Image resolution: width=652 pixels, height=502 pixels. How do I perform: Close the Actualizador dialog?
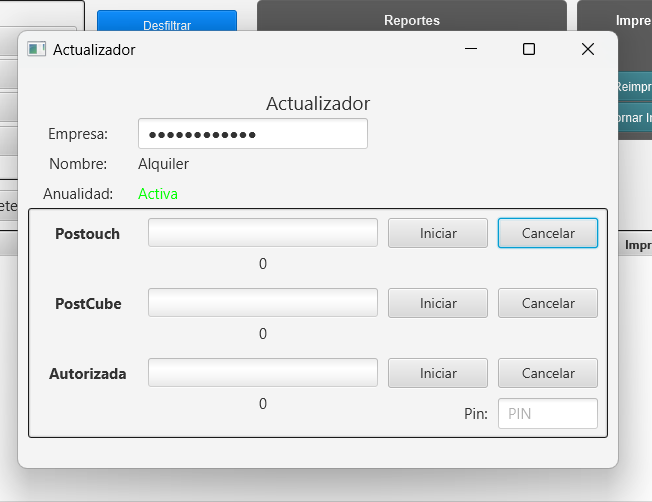point(588,49)
